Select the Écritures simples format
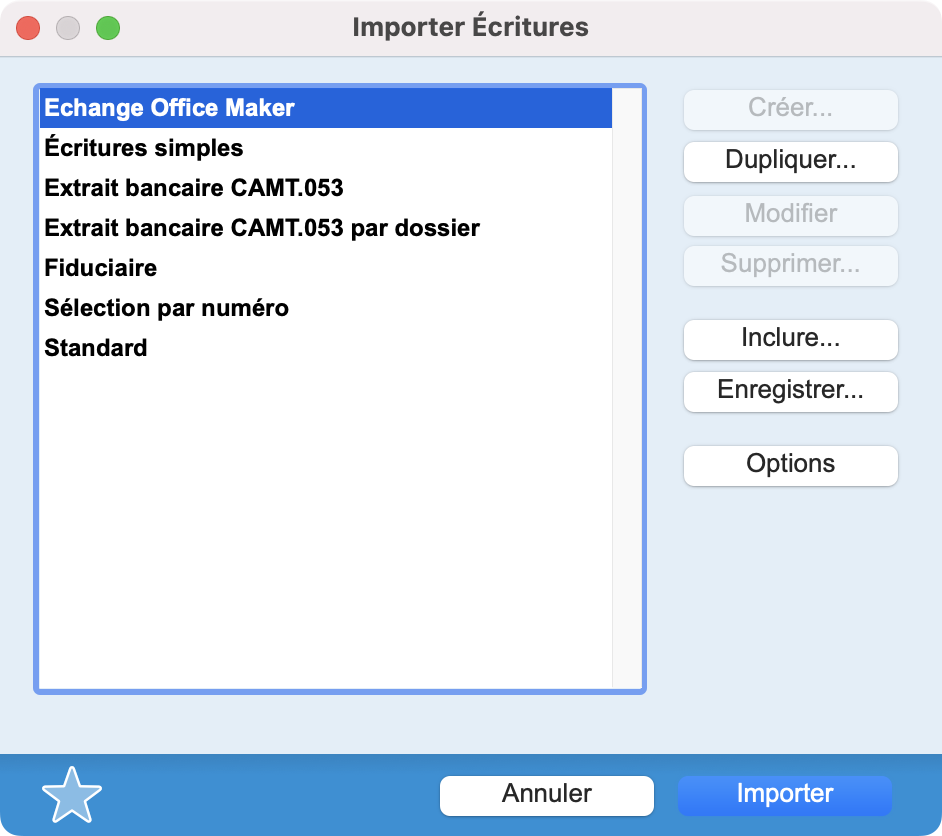Screen dimensions: 942x836 326,148
